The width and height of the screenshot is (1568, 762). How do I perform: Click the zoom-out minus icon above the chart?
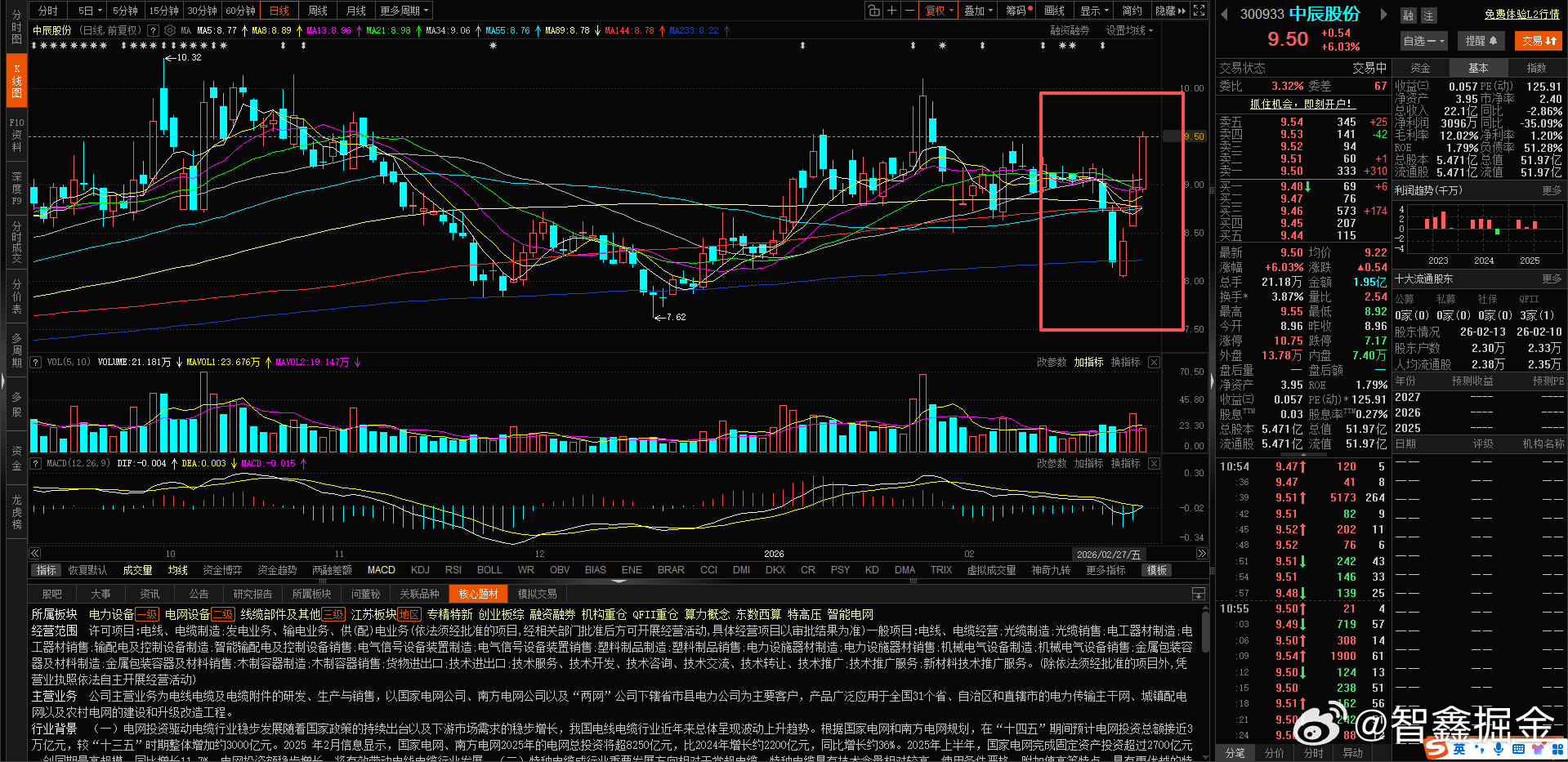(x=911, y=10)
